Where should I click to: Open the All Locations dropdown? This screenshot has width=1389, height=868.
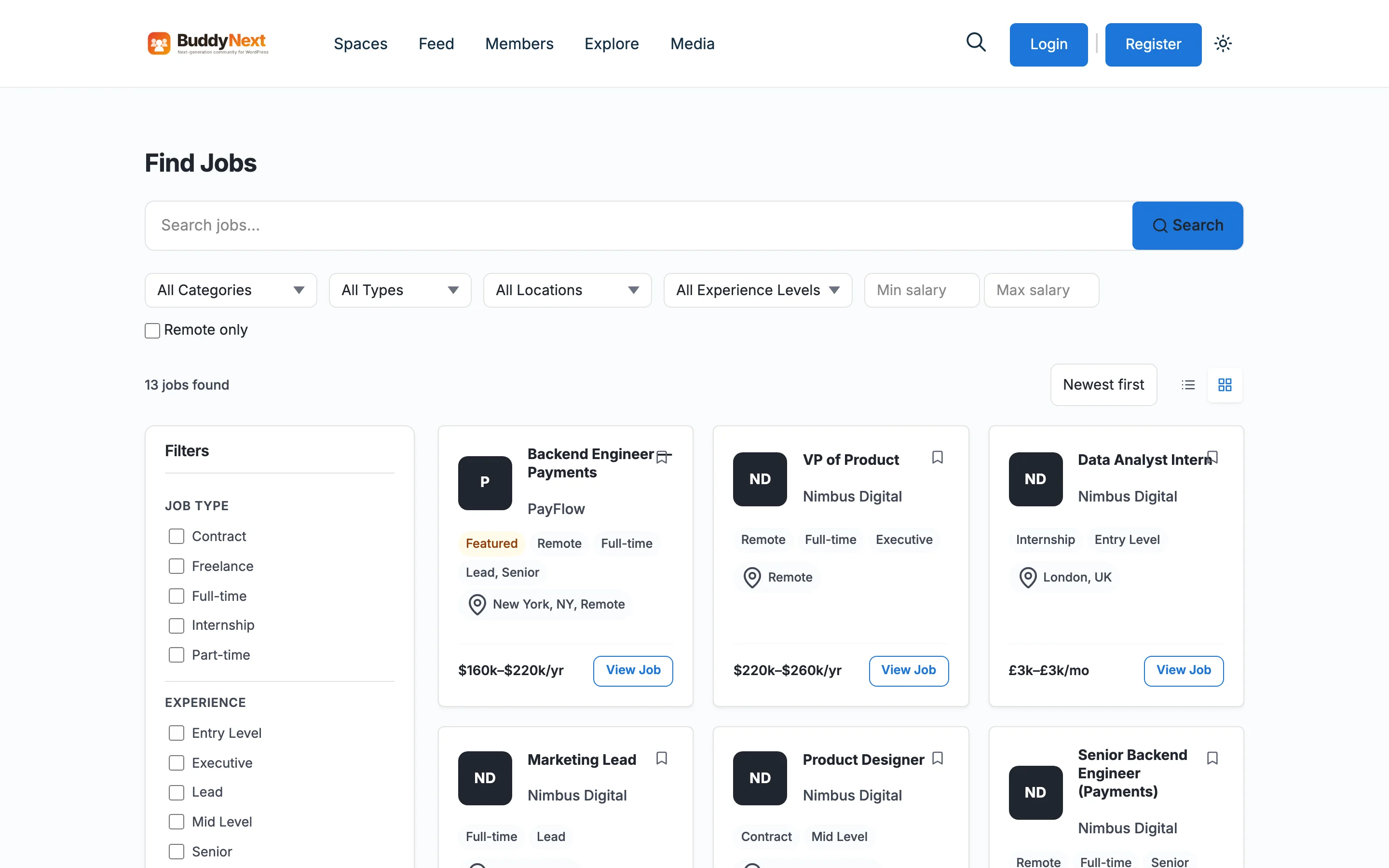pyautogui.click(x=567, y=290)
